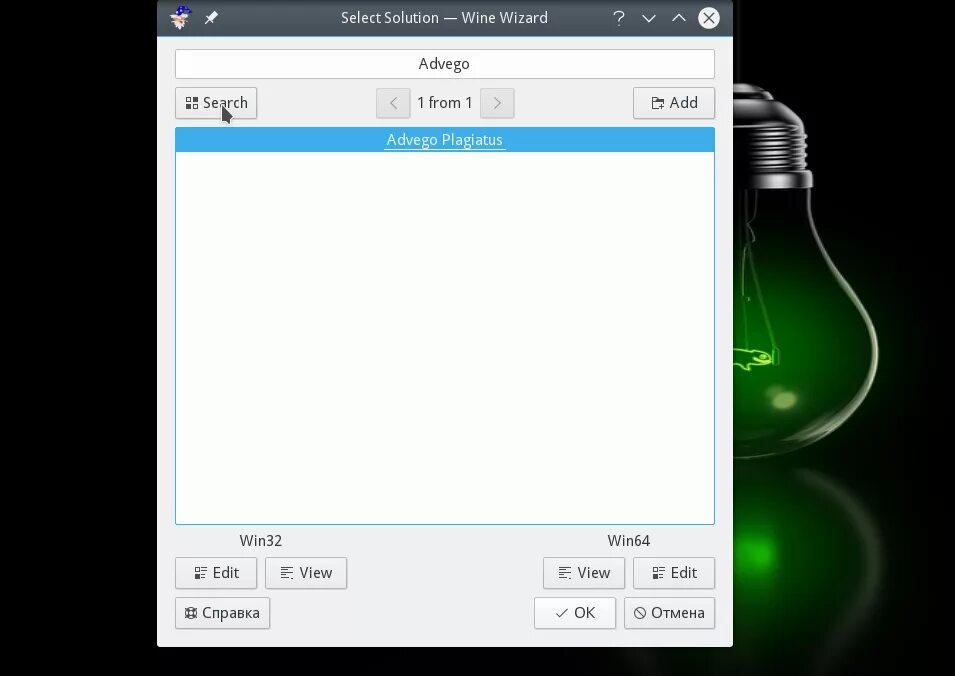The image size is (955, 676).
Task: Select the Advego Plagiatus entry
Action: 445,139
